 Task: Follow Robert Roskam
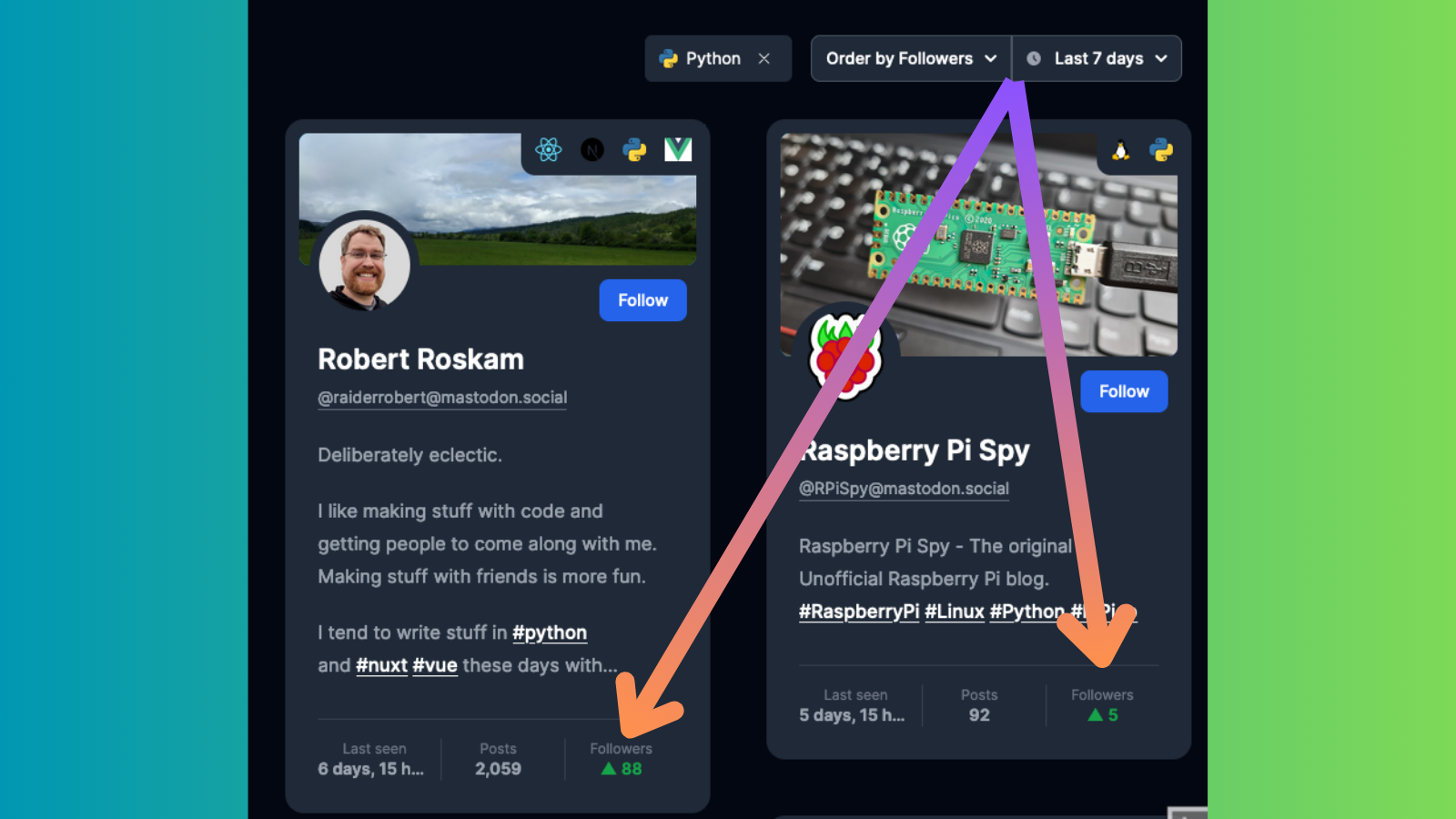[x=642, y=300]
